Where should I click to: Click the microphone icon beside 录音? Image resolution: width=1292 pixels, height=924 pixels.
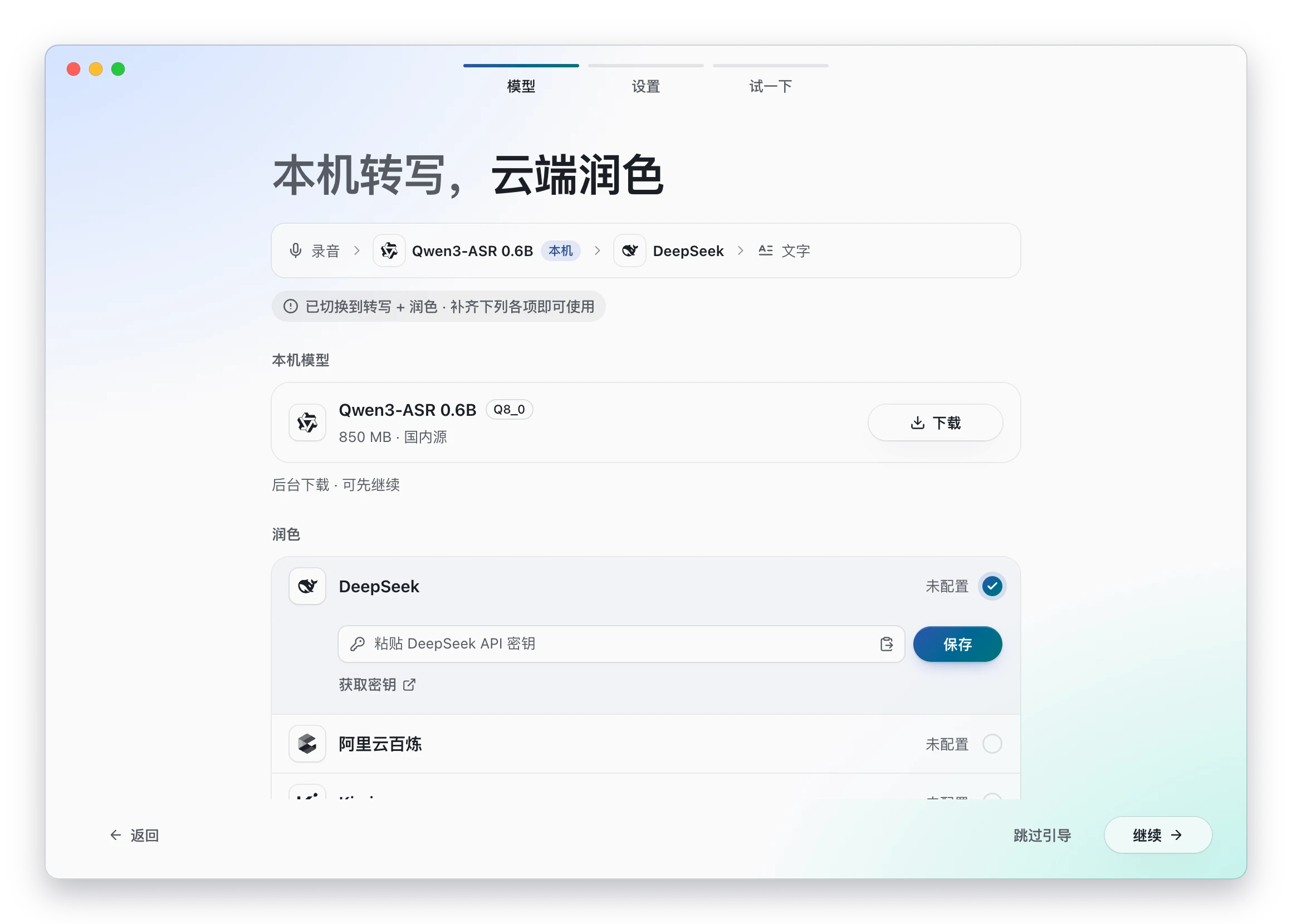point(295,250)
